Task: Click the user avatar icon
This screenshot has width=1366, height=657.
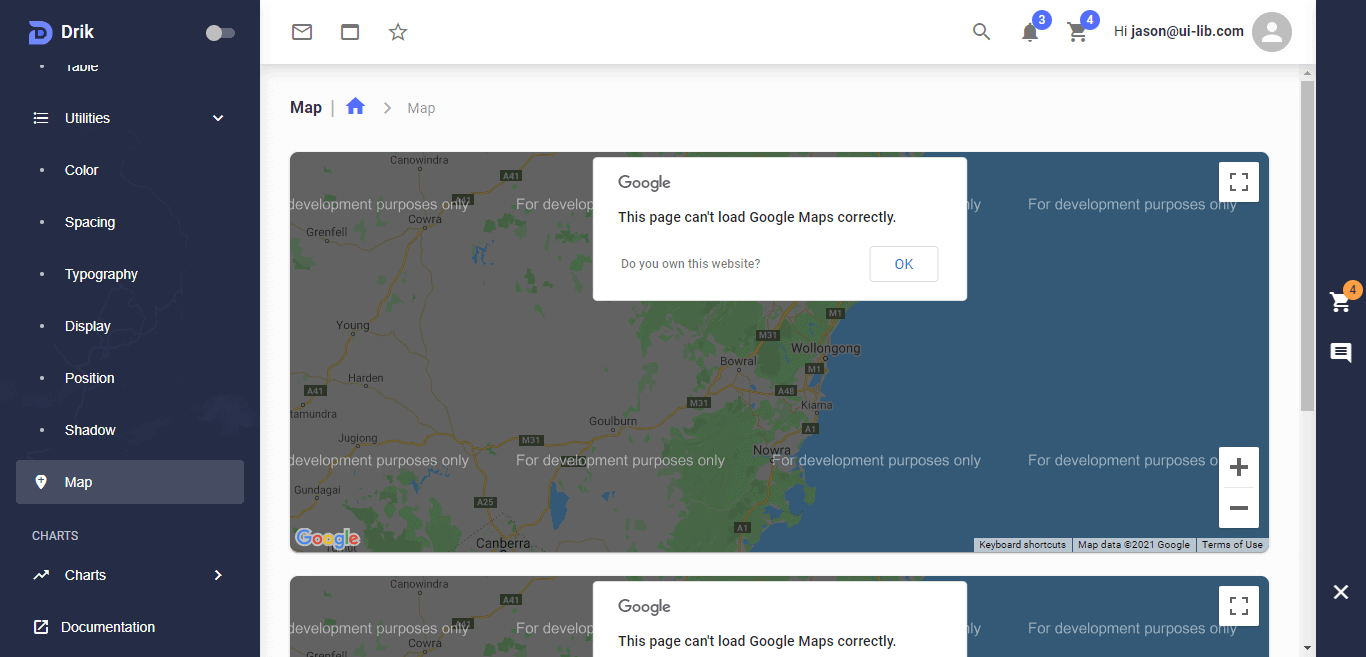Action: [x=1272, y=32]
